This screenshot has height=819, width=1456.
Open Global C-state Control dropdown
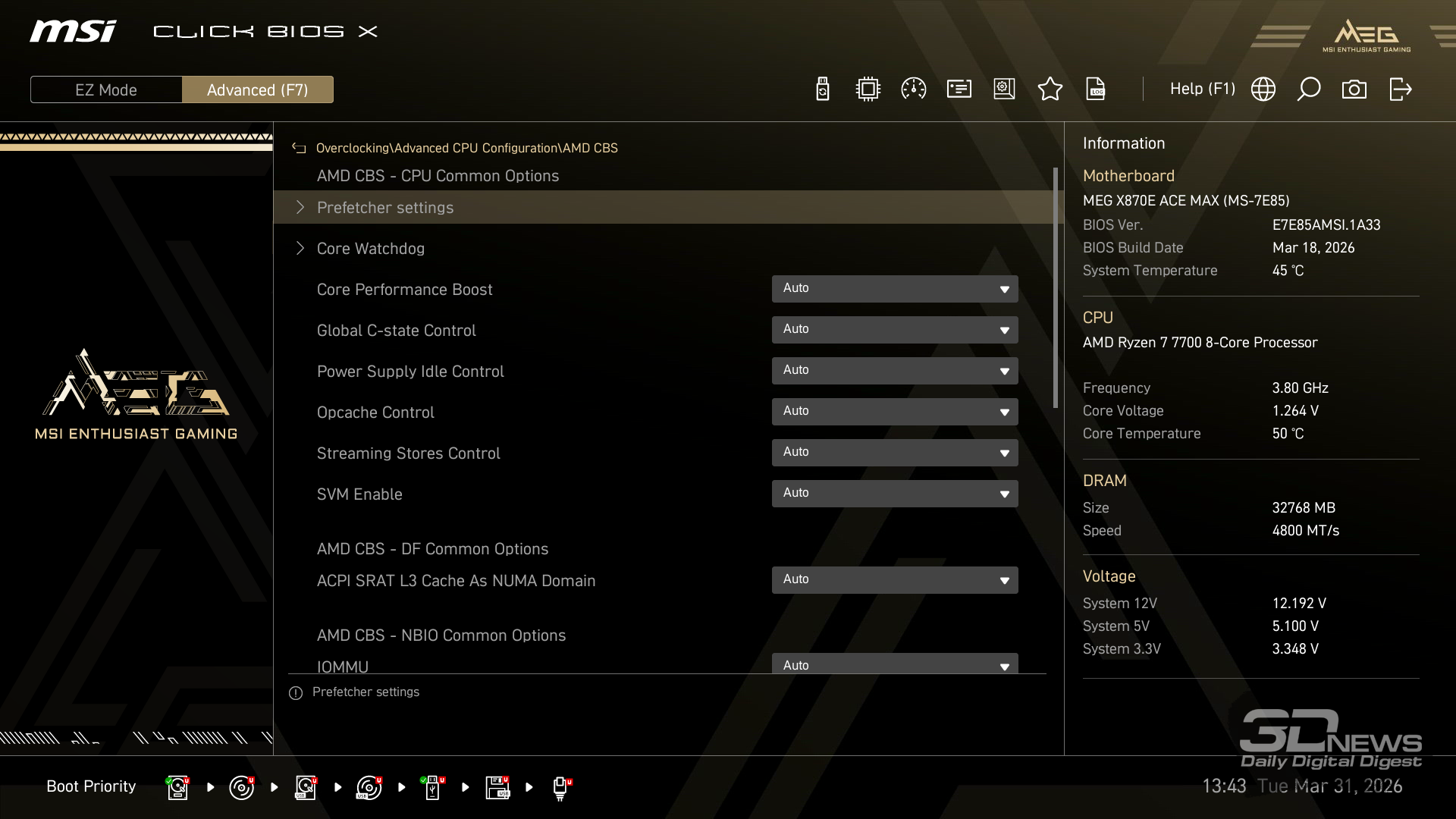pos(895,330)
